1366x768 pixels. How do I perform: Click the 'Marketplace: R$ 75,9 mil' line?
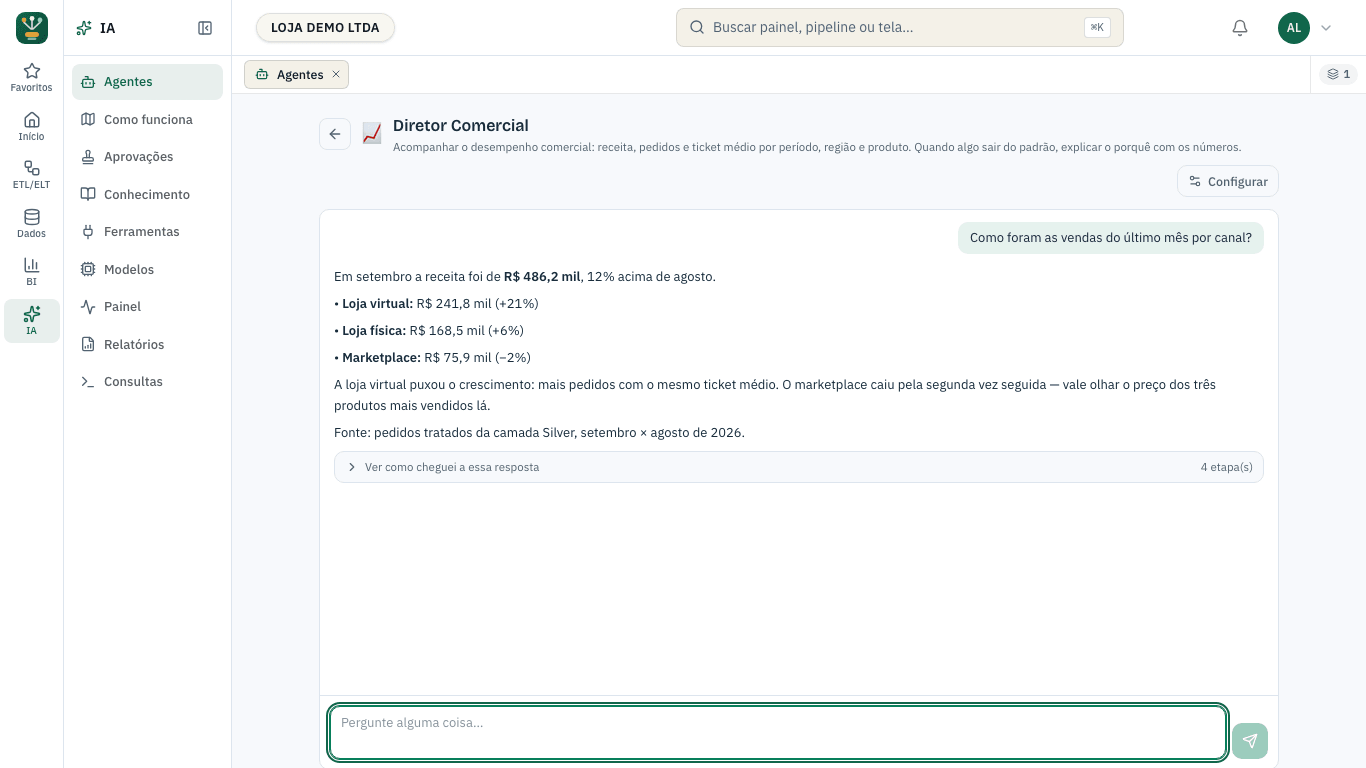432,358
